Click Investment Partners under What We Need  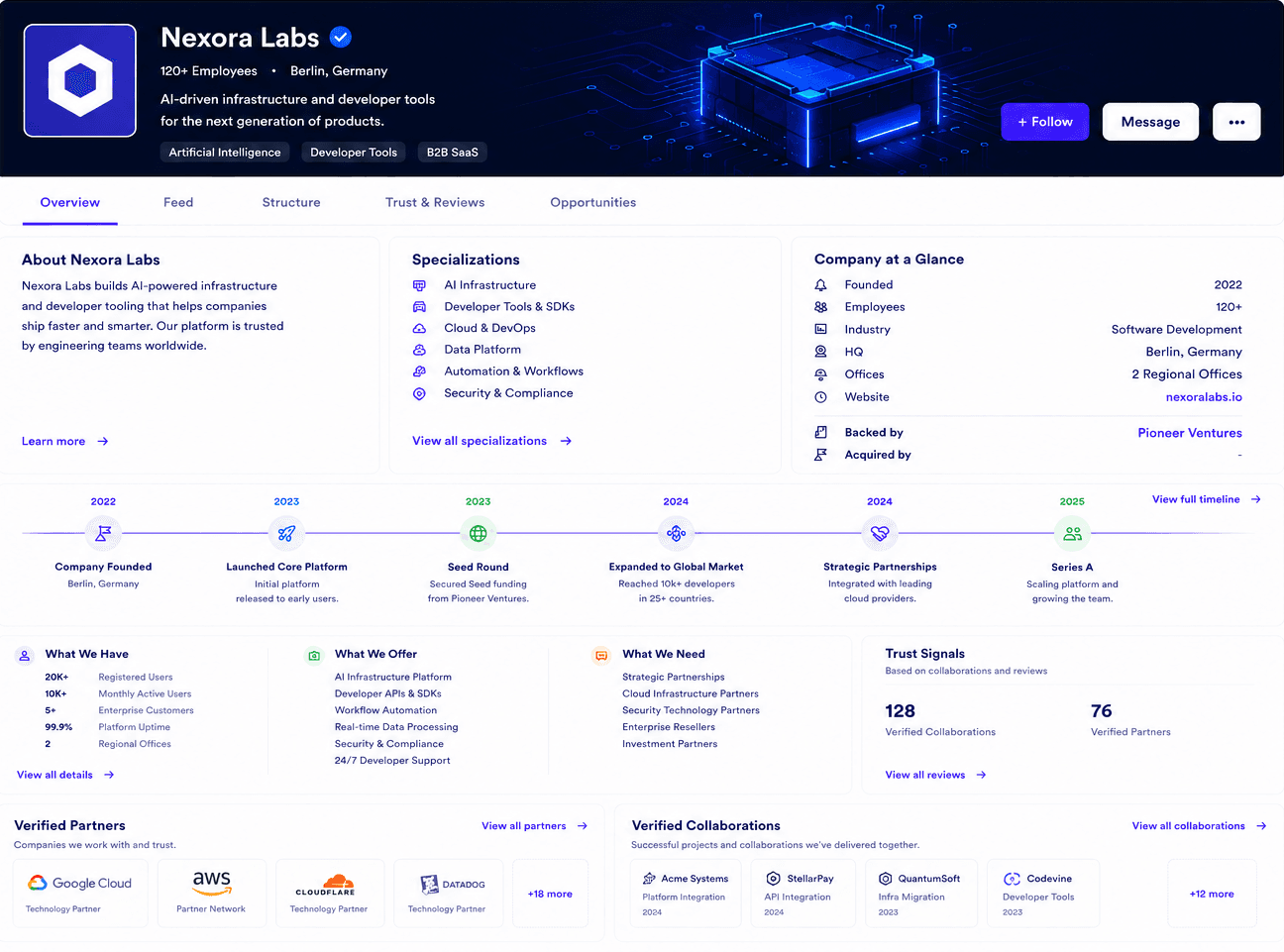click(670, 744)
